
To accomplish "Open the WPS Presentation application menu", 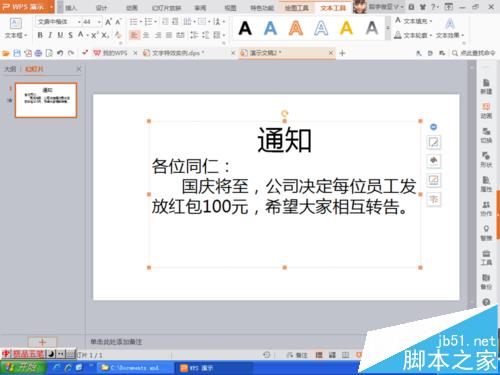I will 27,7.
